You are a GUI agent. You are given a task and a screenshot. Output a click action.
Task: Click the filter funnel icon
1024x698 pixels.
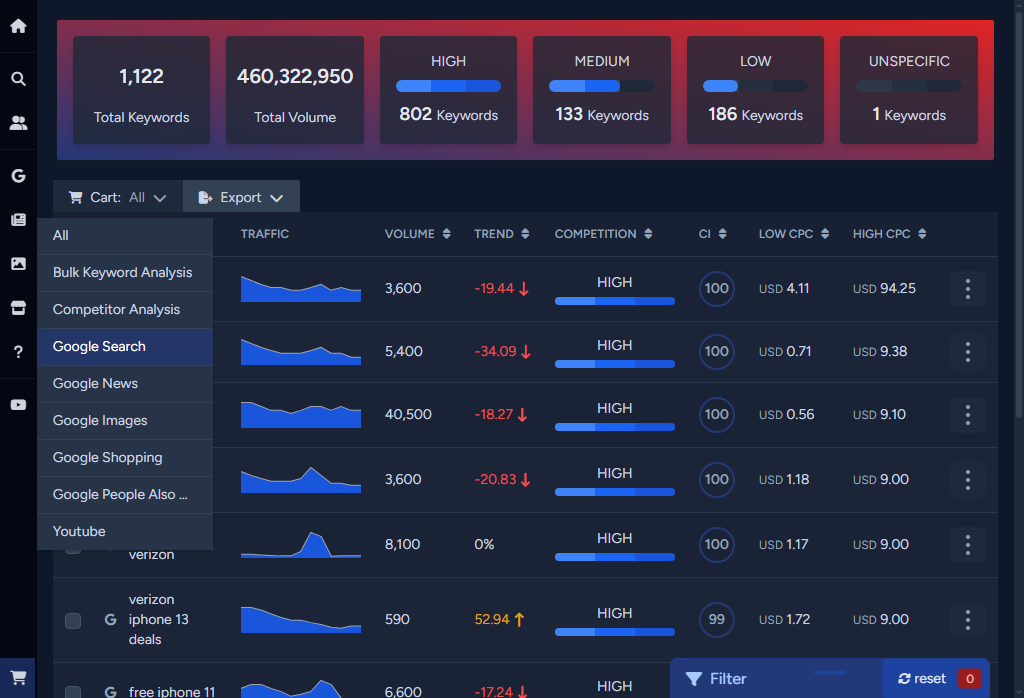click(x=694, y=679)
